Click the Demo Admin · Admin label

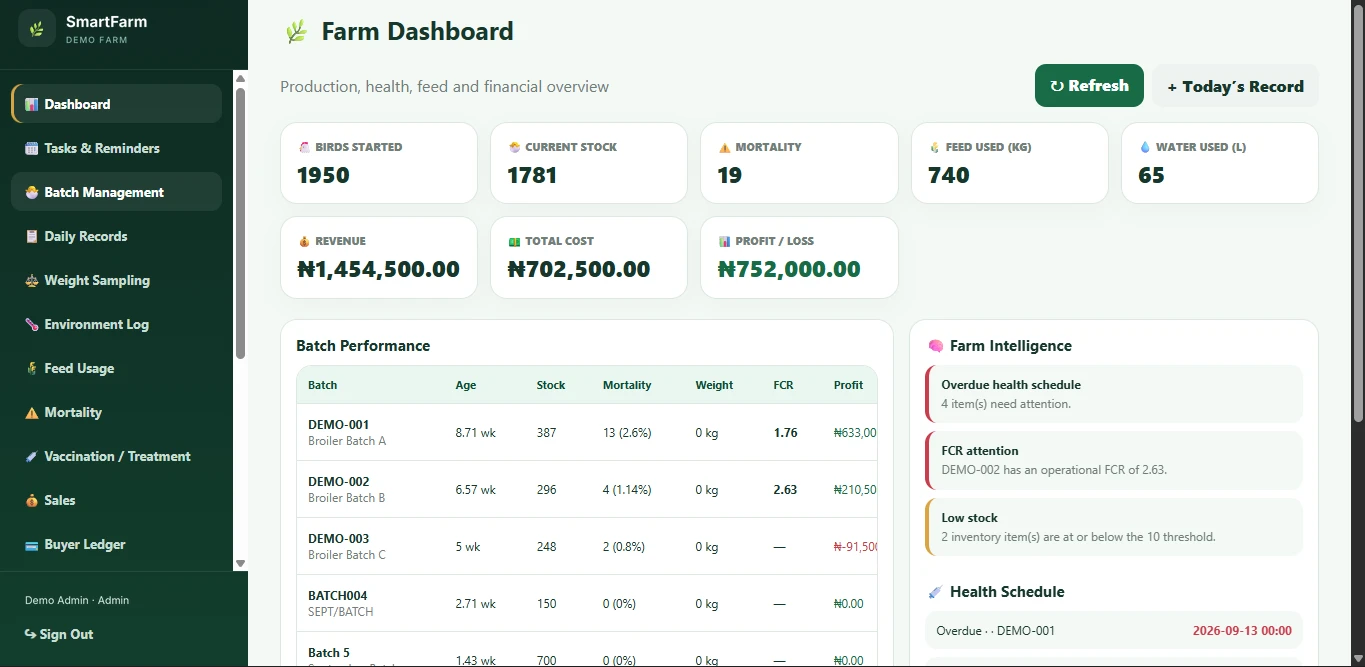(x=77, y=600)
